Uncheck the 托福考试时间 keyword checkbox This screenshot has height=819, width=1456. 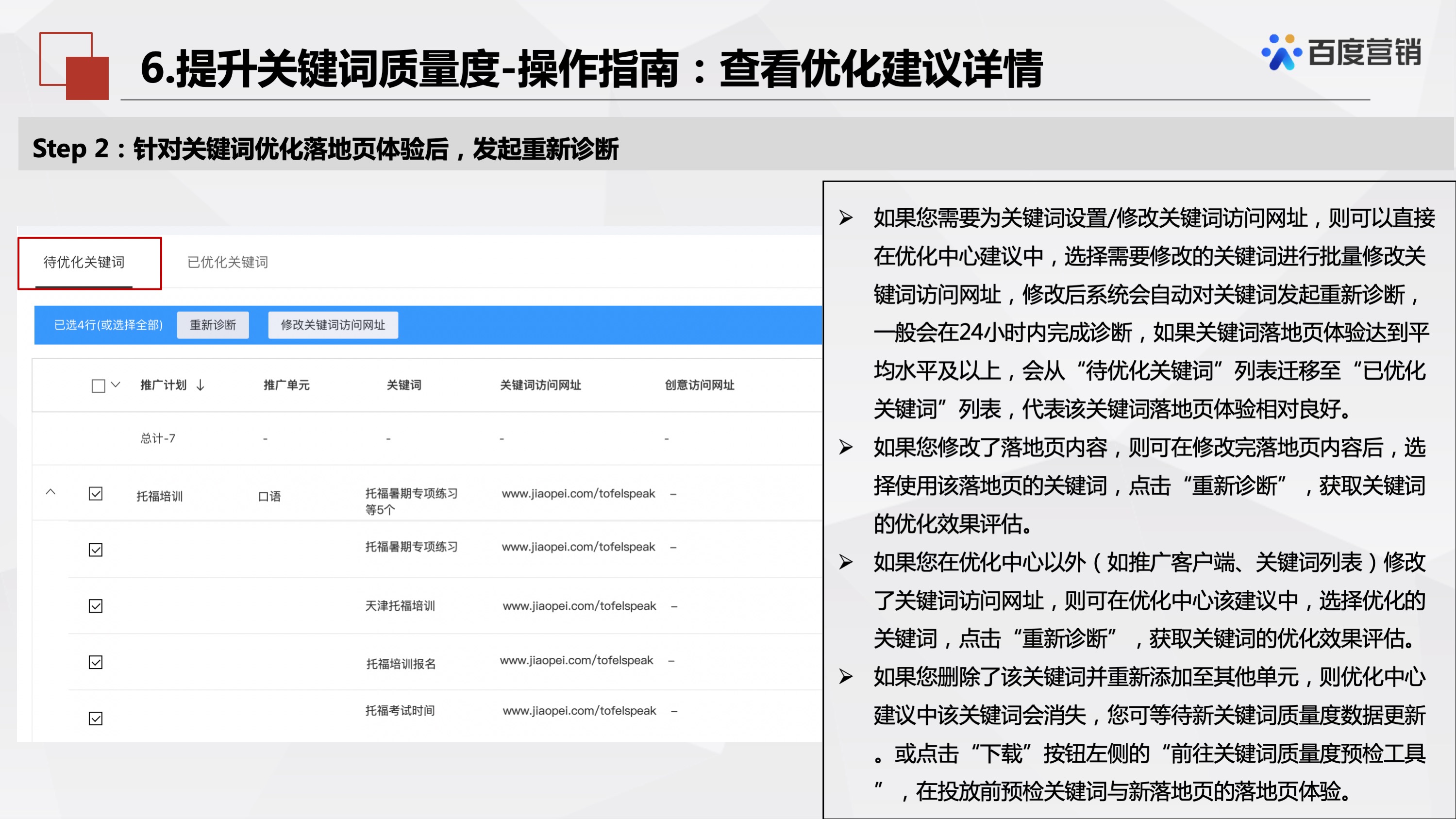(95, 719)
